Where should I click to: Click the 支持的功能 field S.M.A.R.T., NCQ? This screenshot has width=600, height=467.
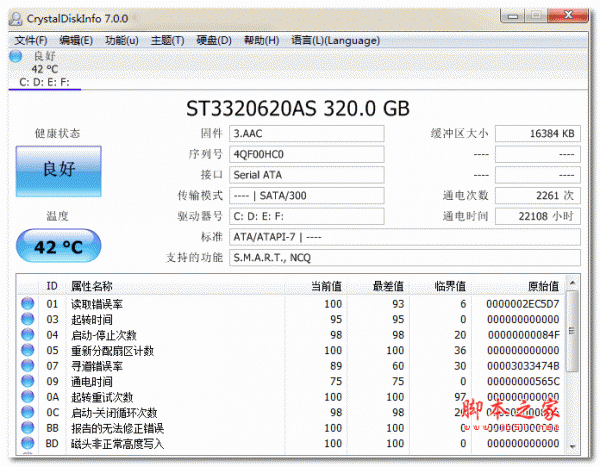click(404, 258)
